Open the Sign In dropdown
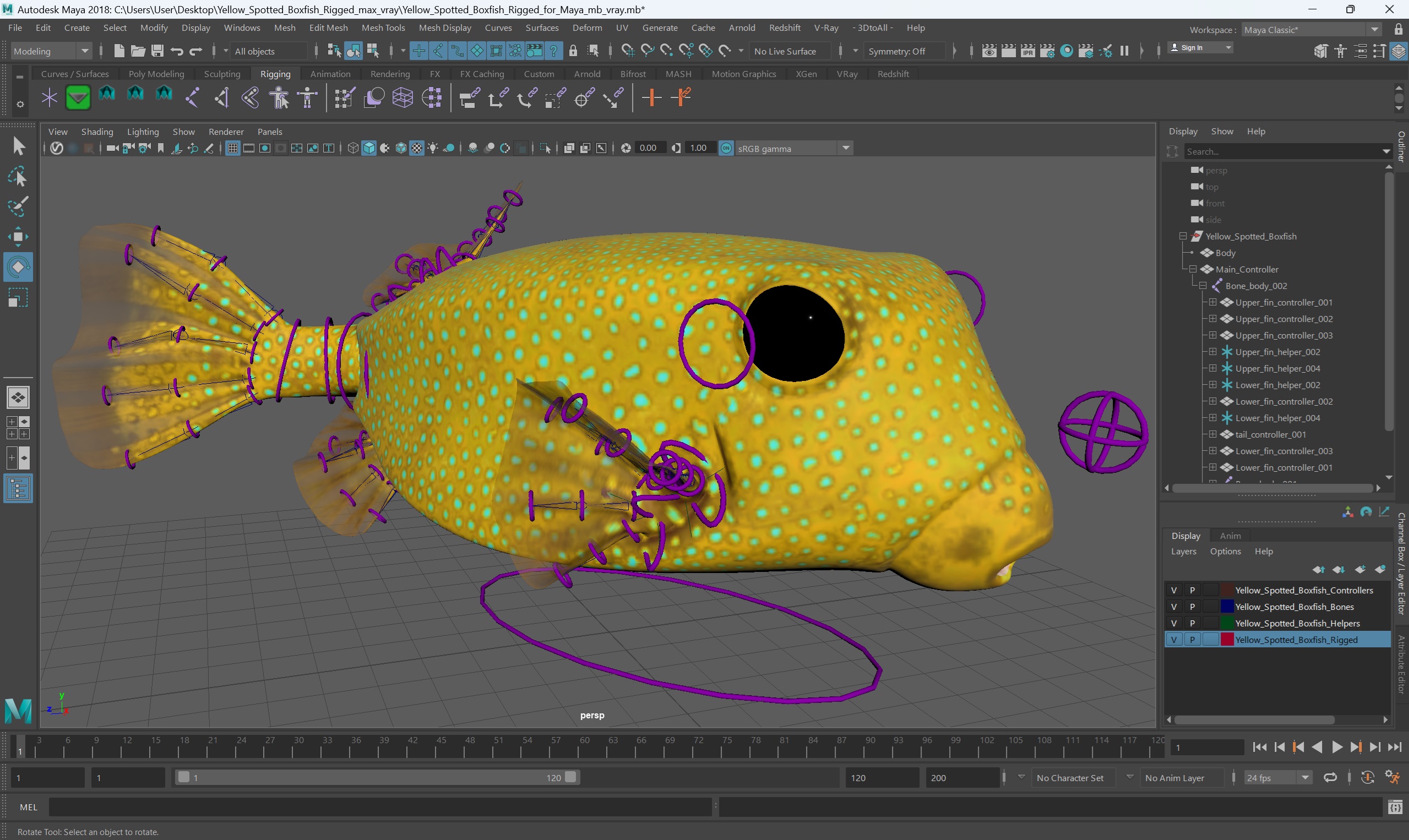The height and width of the screenshot is (840, 1409). point(1201,47)
